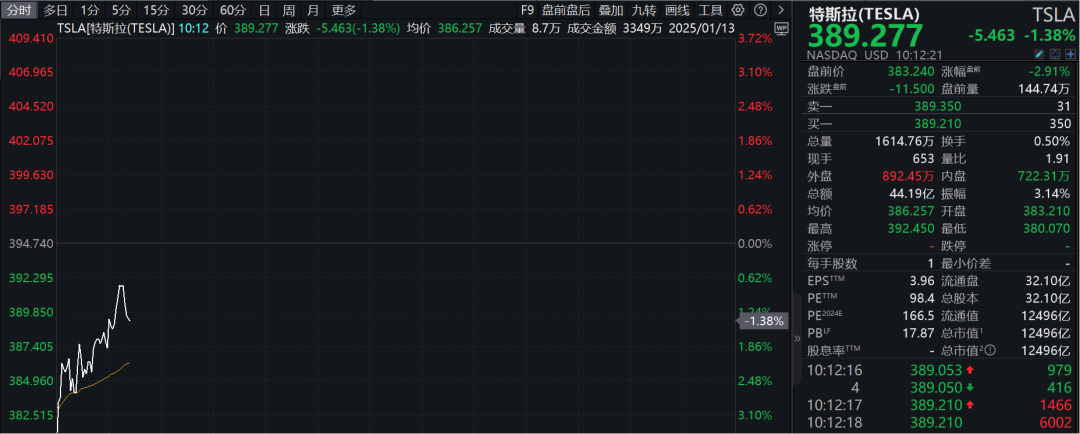Viewport: 1080px width, 434px height.
Task: Switch to the 15分 chart period
Action: 156,10
